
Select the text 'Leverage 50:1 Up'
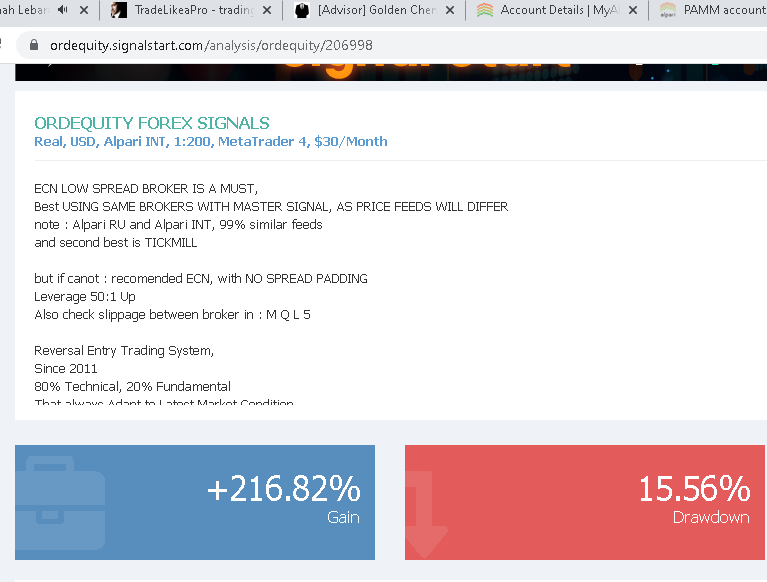point(85,297)
